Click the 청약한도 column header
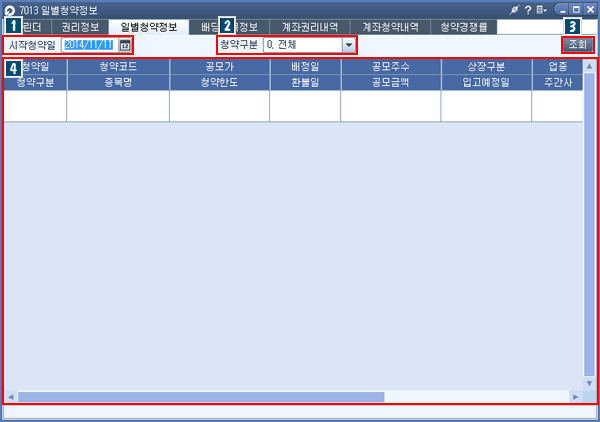Image resolution: width=600 pixels, height=422 pixels. pos(219,82)
